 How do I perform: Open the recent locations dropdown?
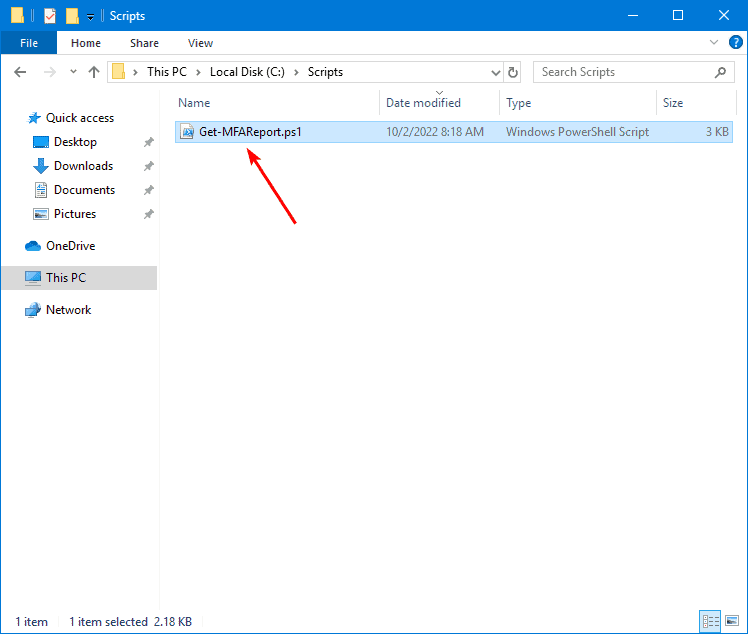(73, 72)
